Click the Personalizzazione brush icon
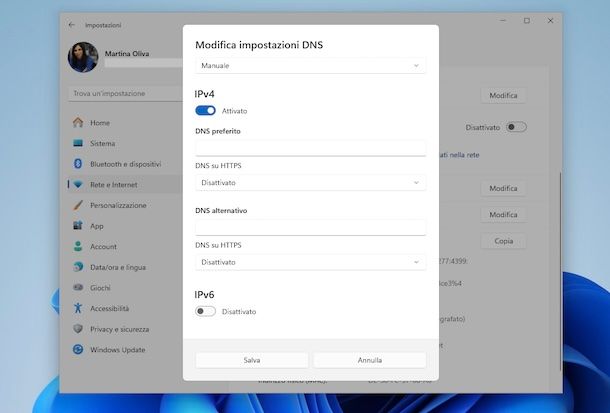 click(78, 205)
